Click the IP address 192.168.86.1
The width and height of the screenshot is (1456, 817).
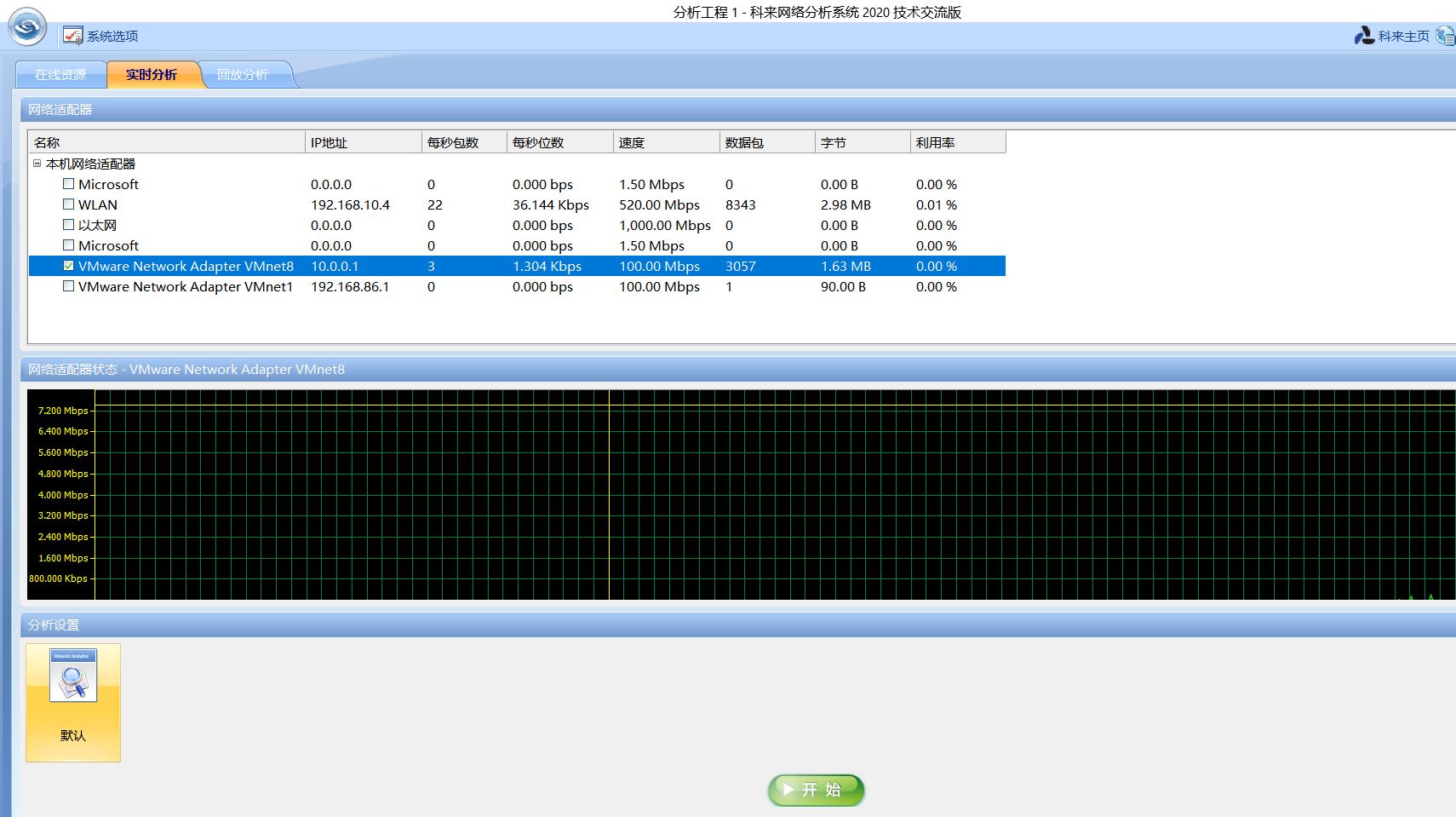pyautogui.click(x=350, y=286)
